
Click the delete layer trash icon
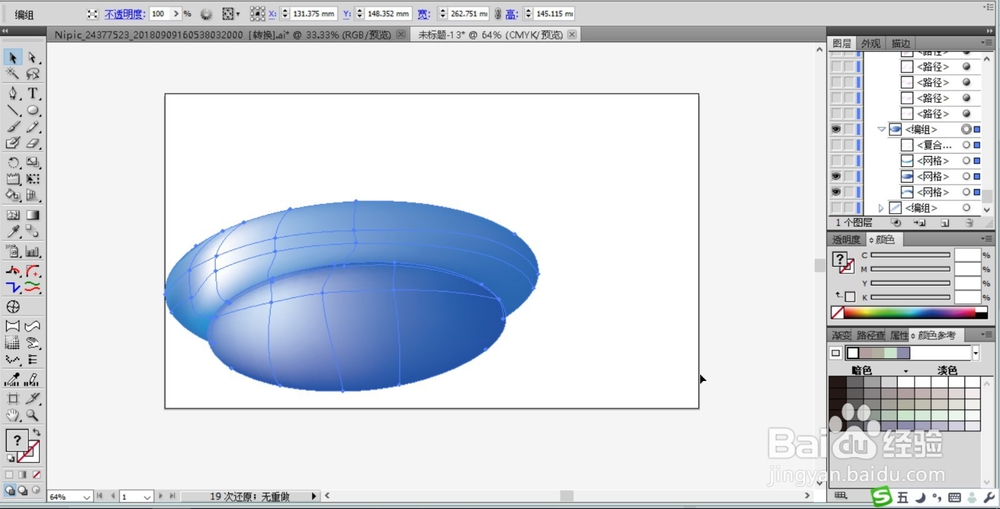(x=969, y=223)
